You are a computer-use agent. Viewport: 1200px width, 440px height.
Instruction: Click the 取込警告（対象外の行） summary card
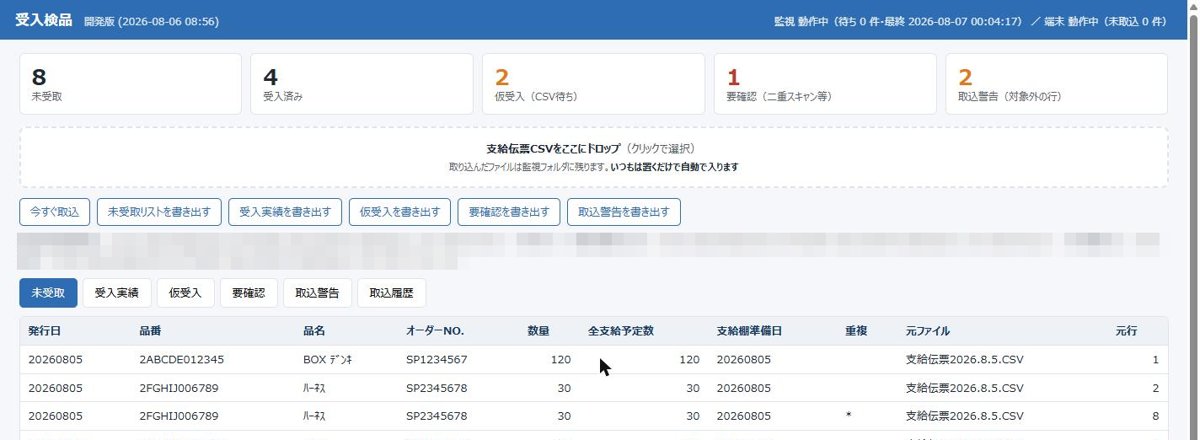pyautogui.click(x=1057, y=84)
